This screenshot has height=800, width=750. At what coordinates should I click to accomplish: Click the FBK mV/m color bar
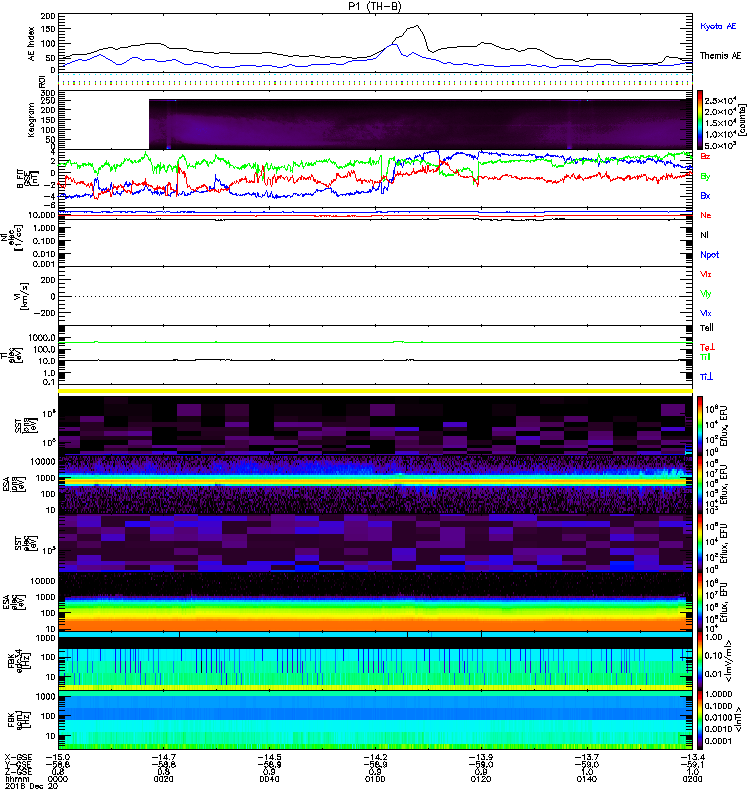pyautogui.click(x=700, y=662)
